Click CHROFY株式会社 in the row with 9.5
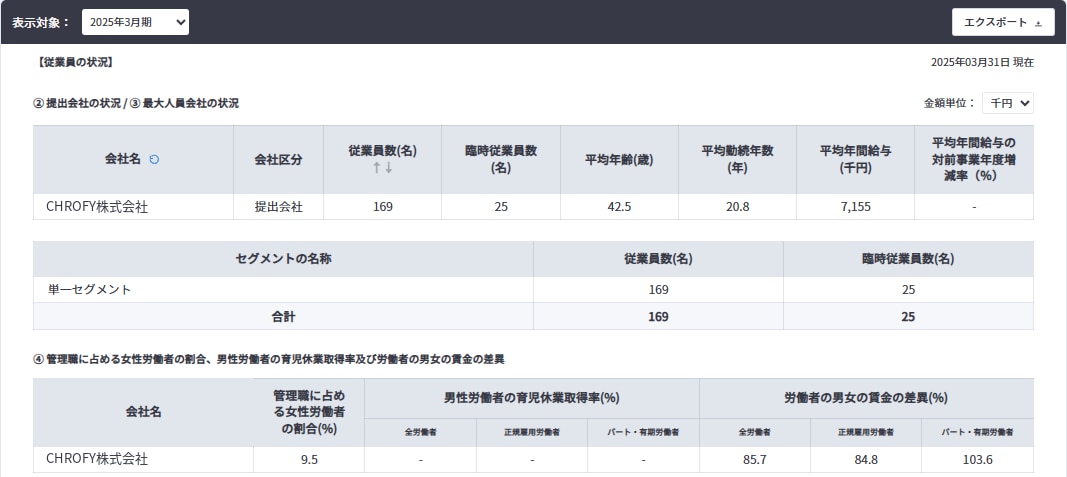The width and height of the screenshot is (1067, 477). pos(97,459)
